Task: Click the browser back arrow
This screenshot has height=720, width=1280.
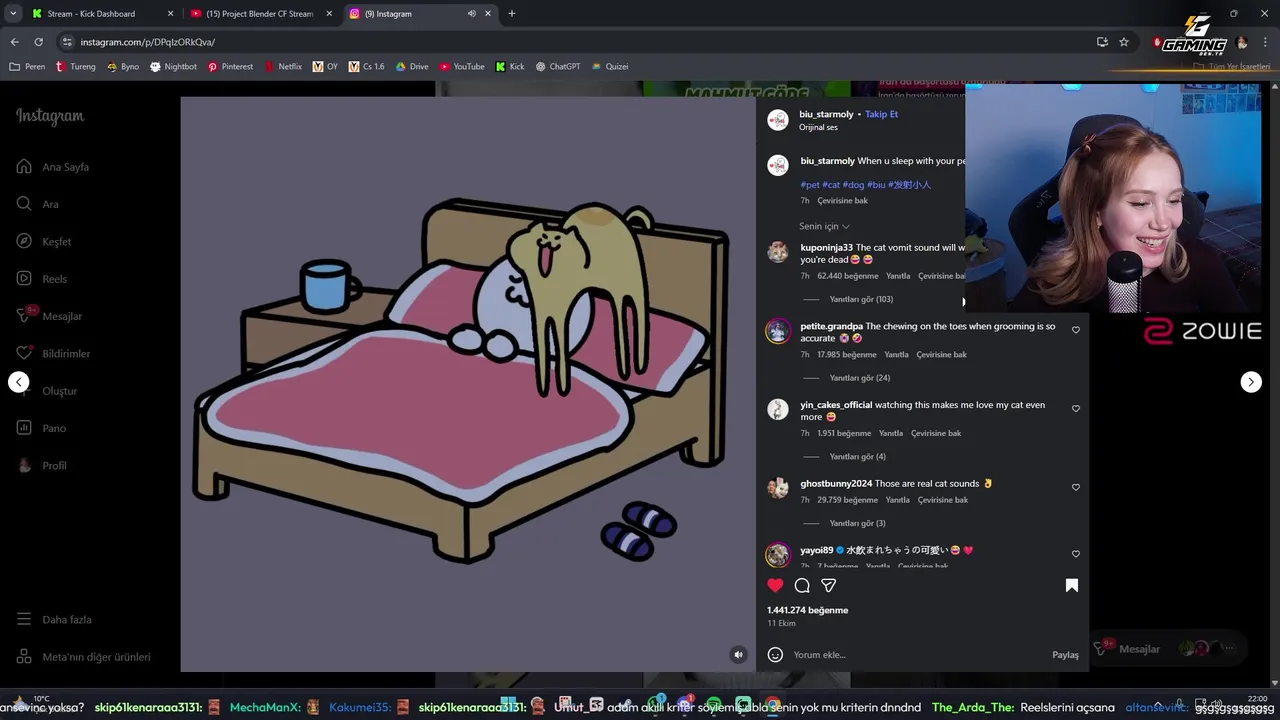Action: [x=14, y=42]
